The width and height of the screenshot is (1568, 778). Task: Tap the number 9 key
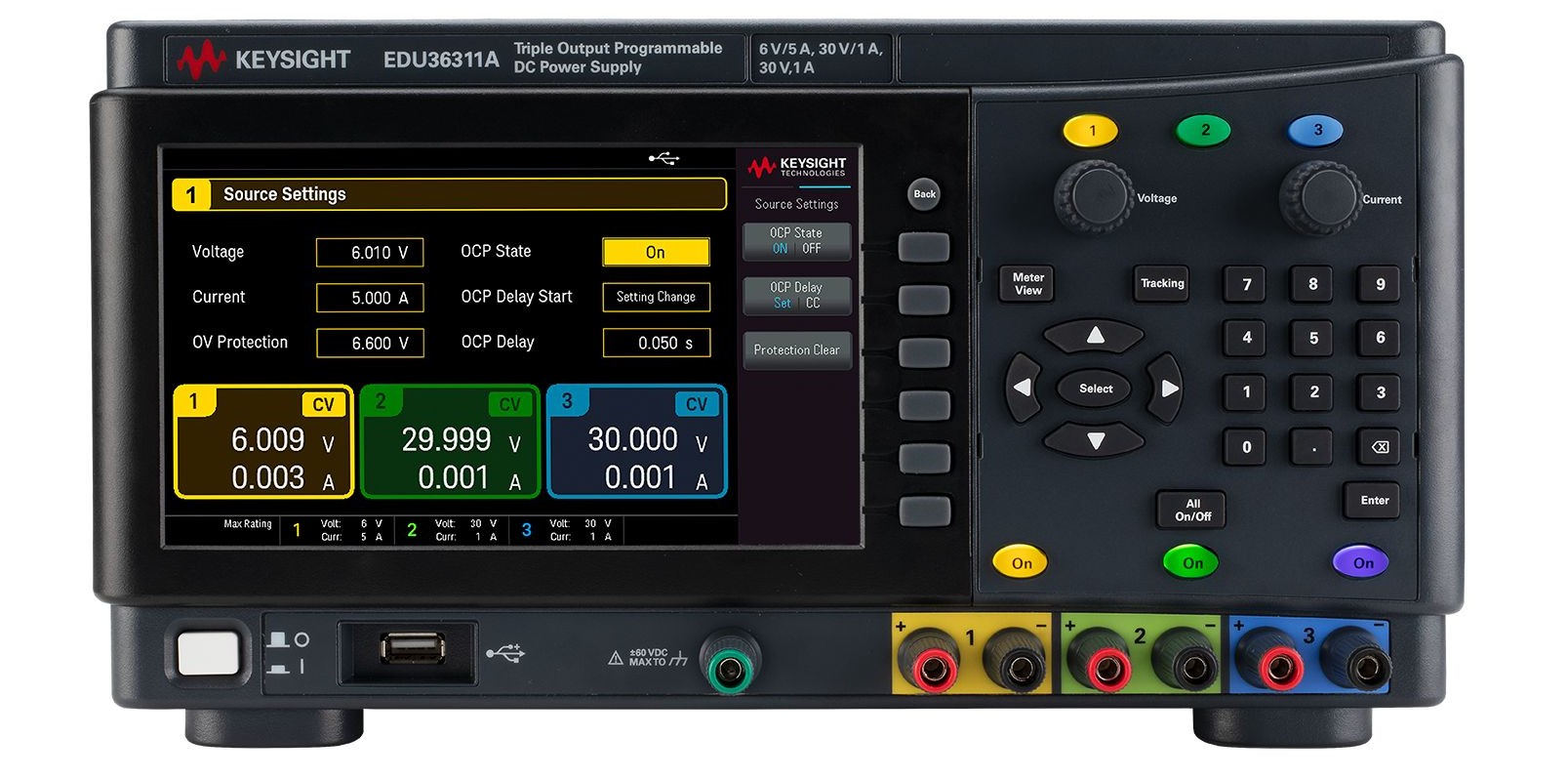tap(1380, 284)
